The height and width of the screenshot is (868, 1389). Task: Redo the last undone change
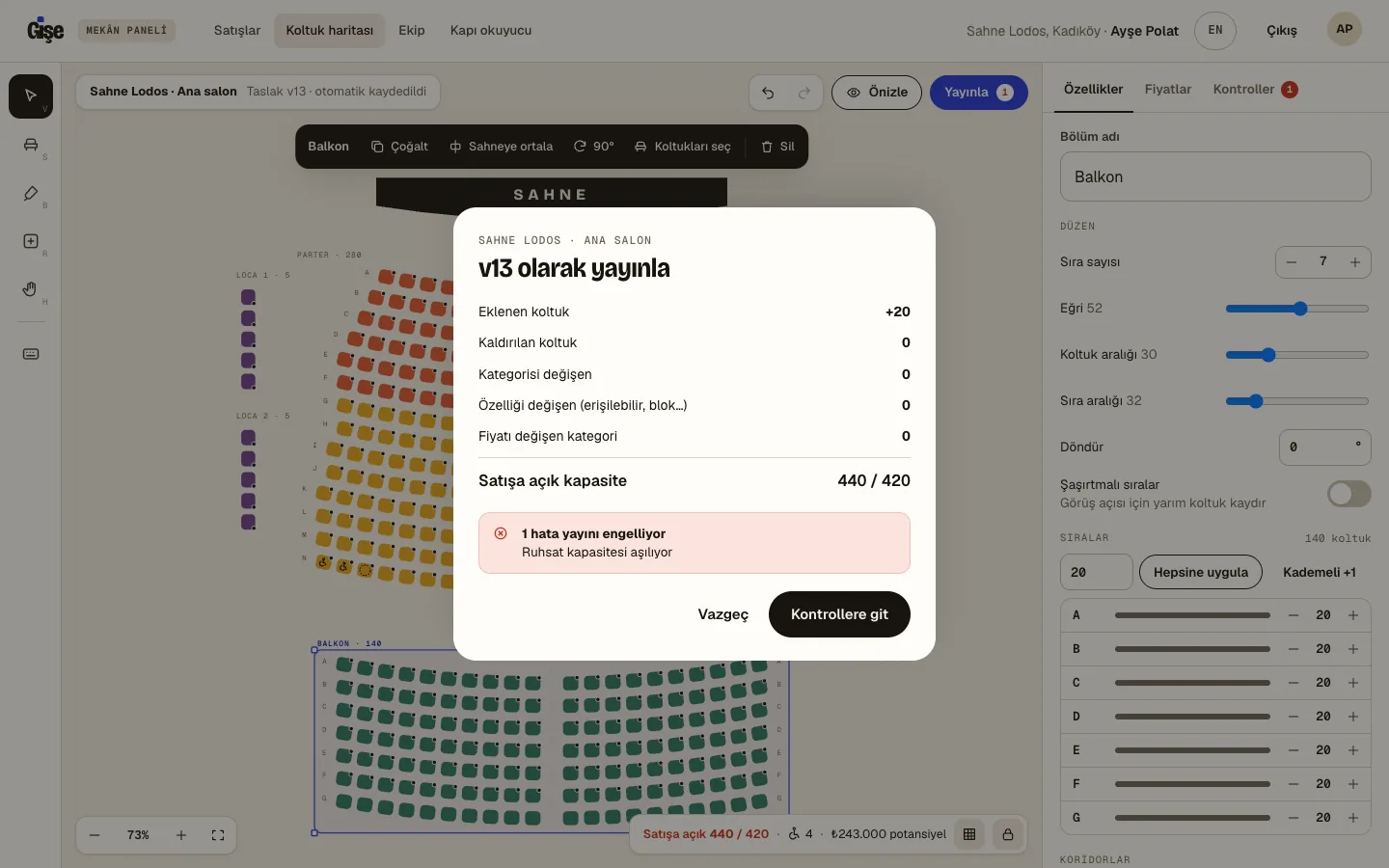click(x=804, y=93)
